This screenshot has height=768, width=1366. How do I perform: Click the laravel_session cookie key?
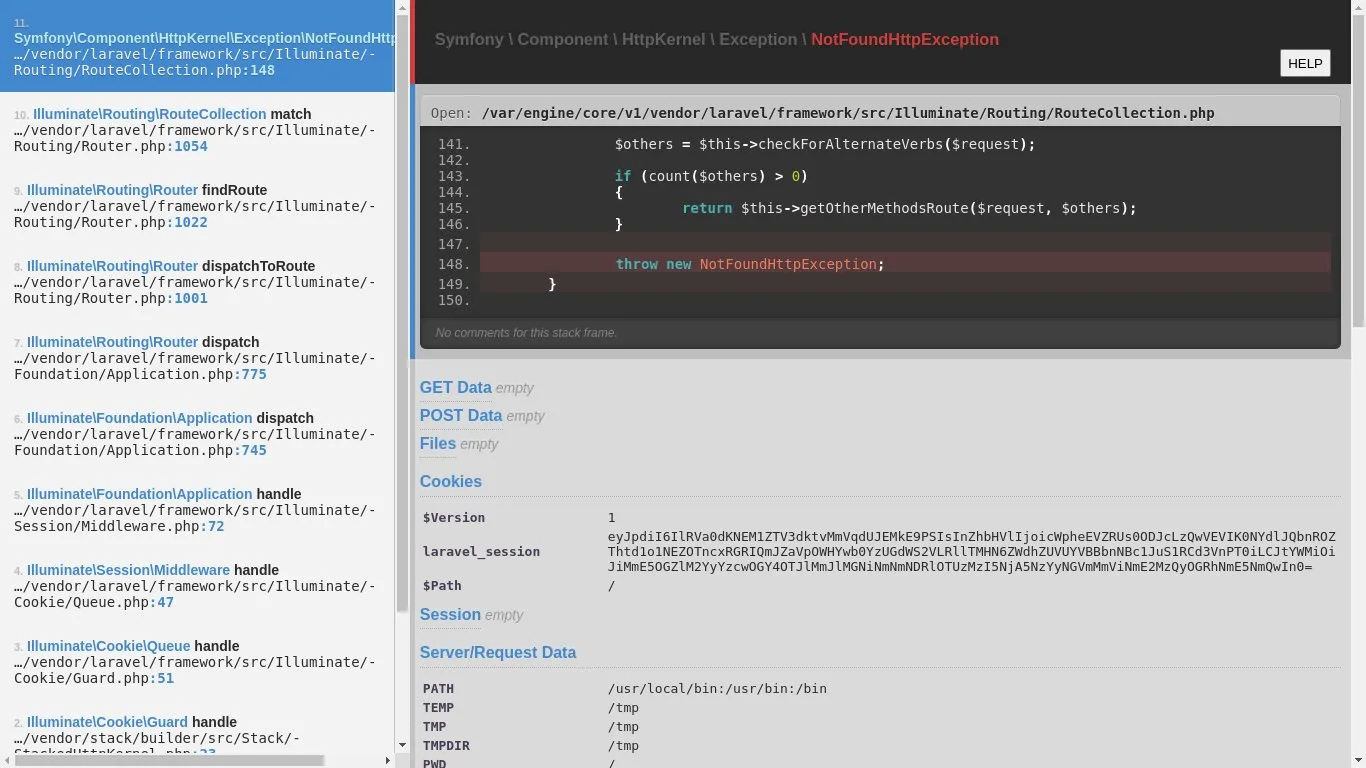click(481, 552)
